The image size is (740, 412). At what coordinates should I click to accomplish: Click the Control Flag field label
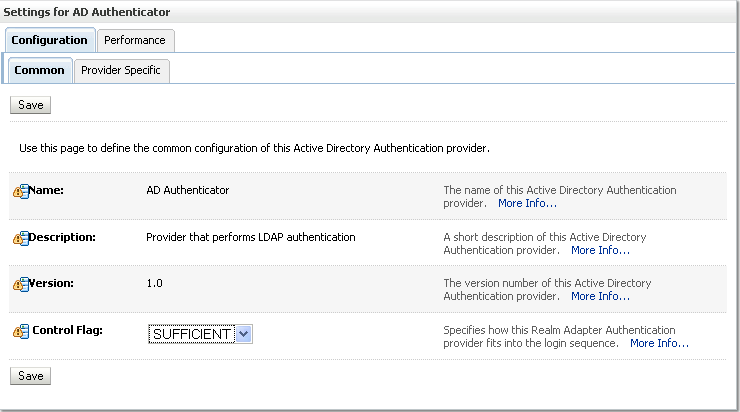68,330
